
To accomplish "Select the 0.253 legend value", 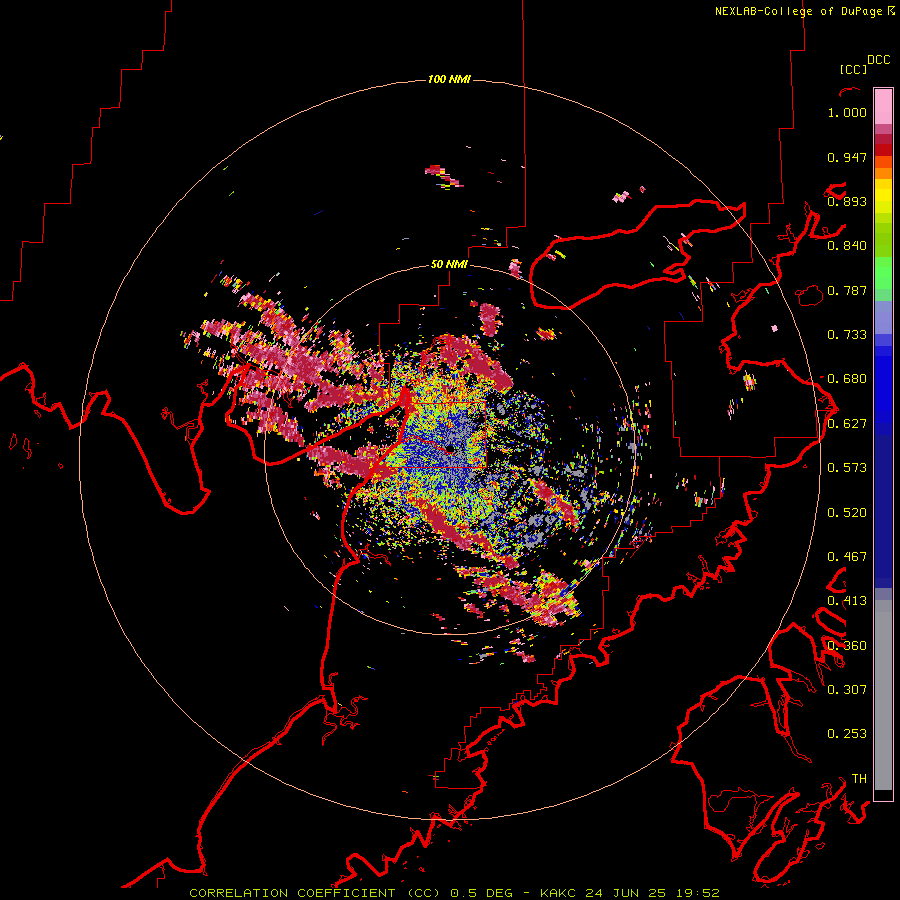I will pos(847,734).
